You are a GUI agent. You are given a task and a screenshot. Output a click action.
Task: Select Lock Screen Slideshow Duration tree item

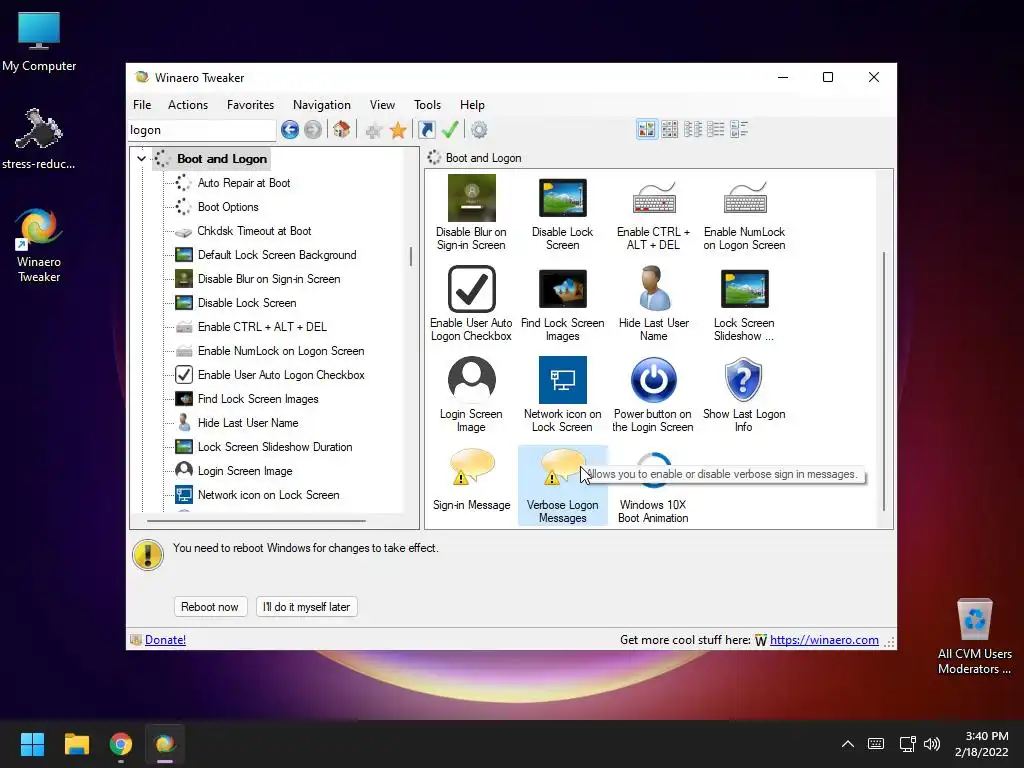coord(275,447)
